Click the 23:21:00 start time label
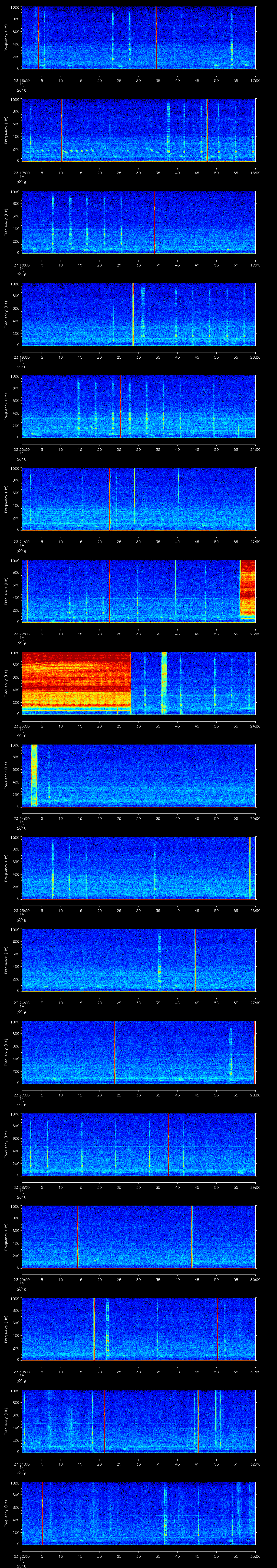 click(21, 542)
